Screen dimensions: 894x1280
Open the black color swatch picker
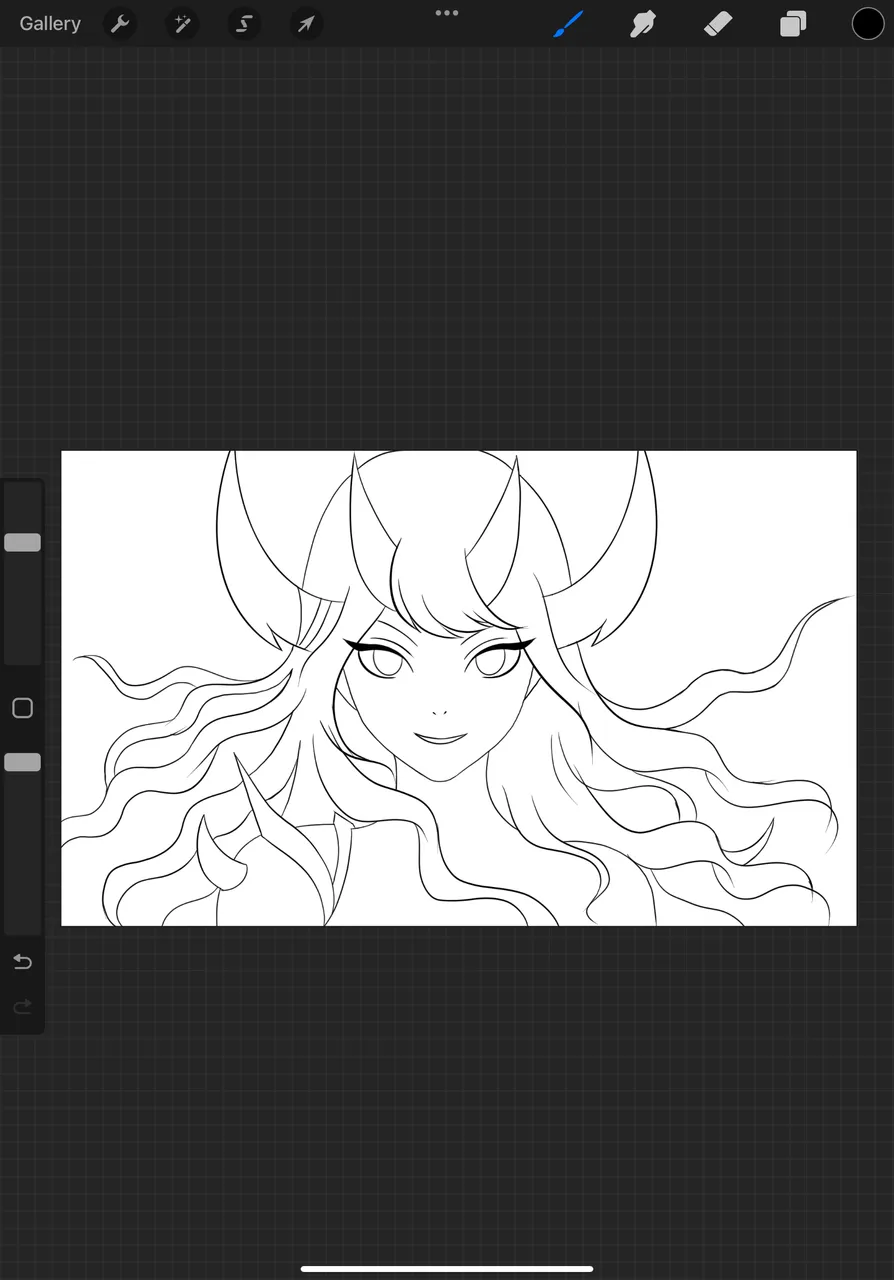[868, 23]
